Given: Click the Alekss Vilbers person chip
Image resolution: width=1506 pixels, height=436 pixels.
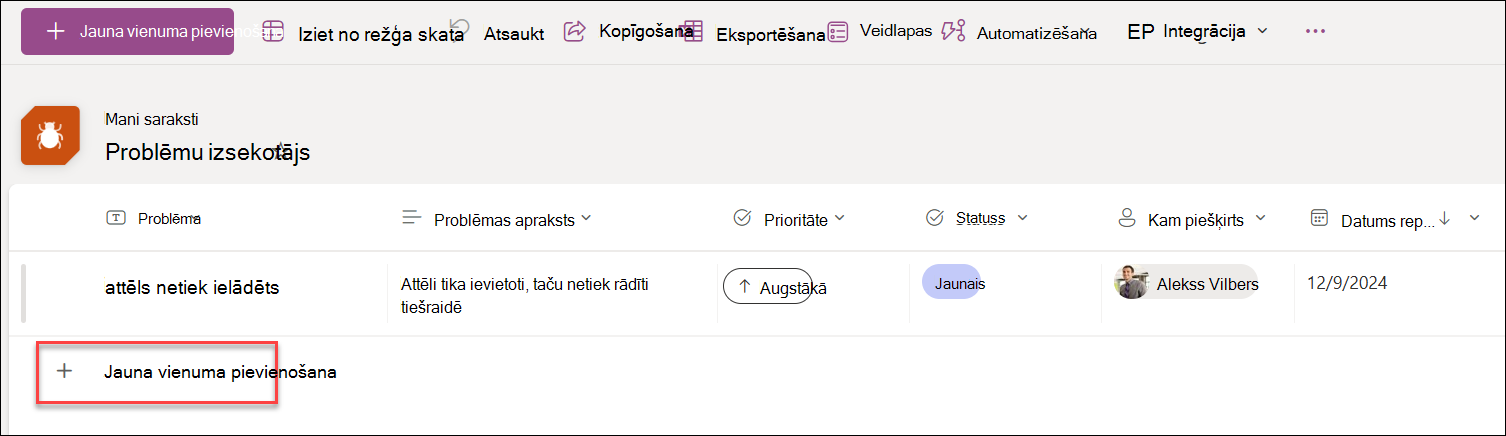Looking at the screenshot, I should click(x=1186, y=283).
